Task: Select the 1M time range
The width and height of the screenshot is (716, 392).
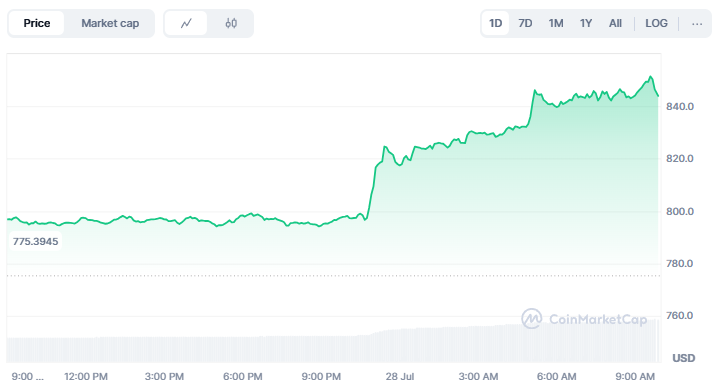Action: point(556,23)
